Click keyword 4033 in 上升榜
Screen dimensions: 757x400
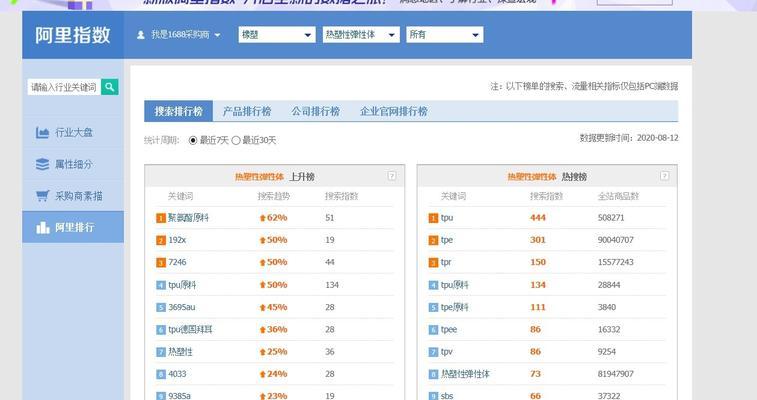click(x=177, y=374)
